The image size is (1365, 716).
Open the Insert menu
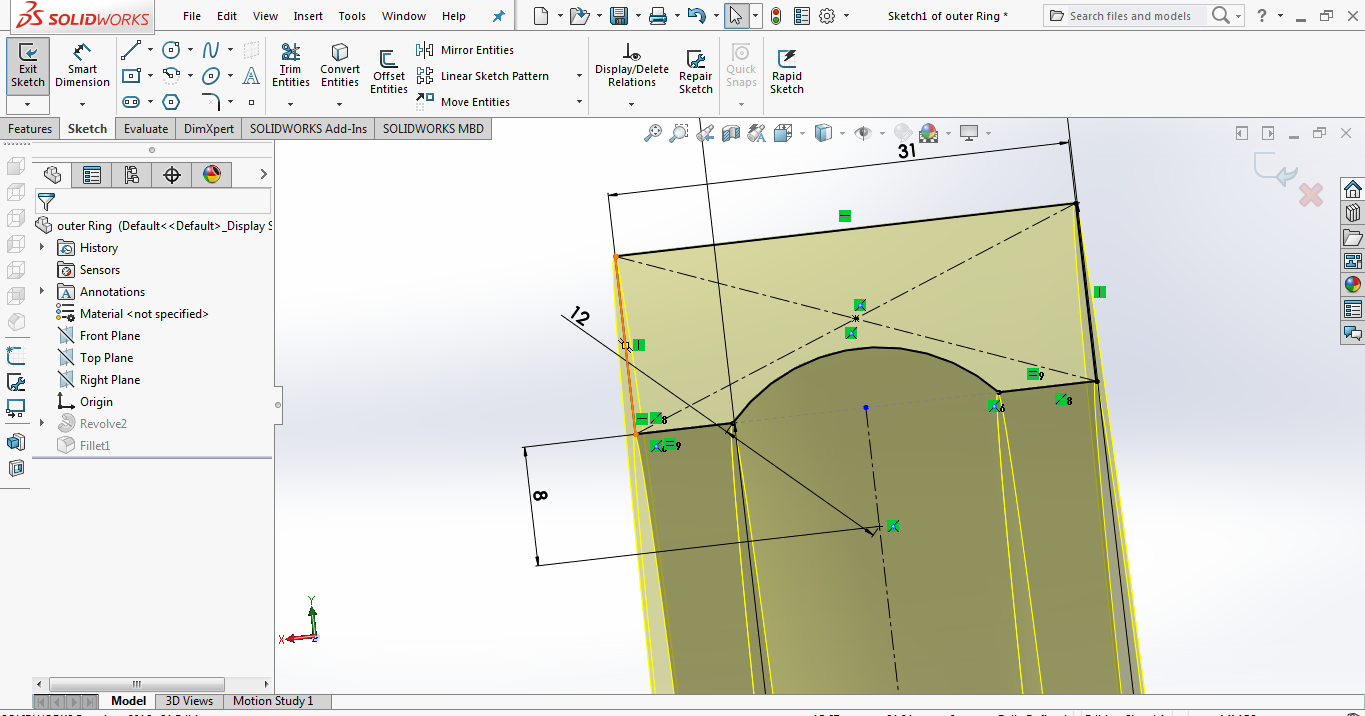coord(308,16)
